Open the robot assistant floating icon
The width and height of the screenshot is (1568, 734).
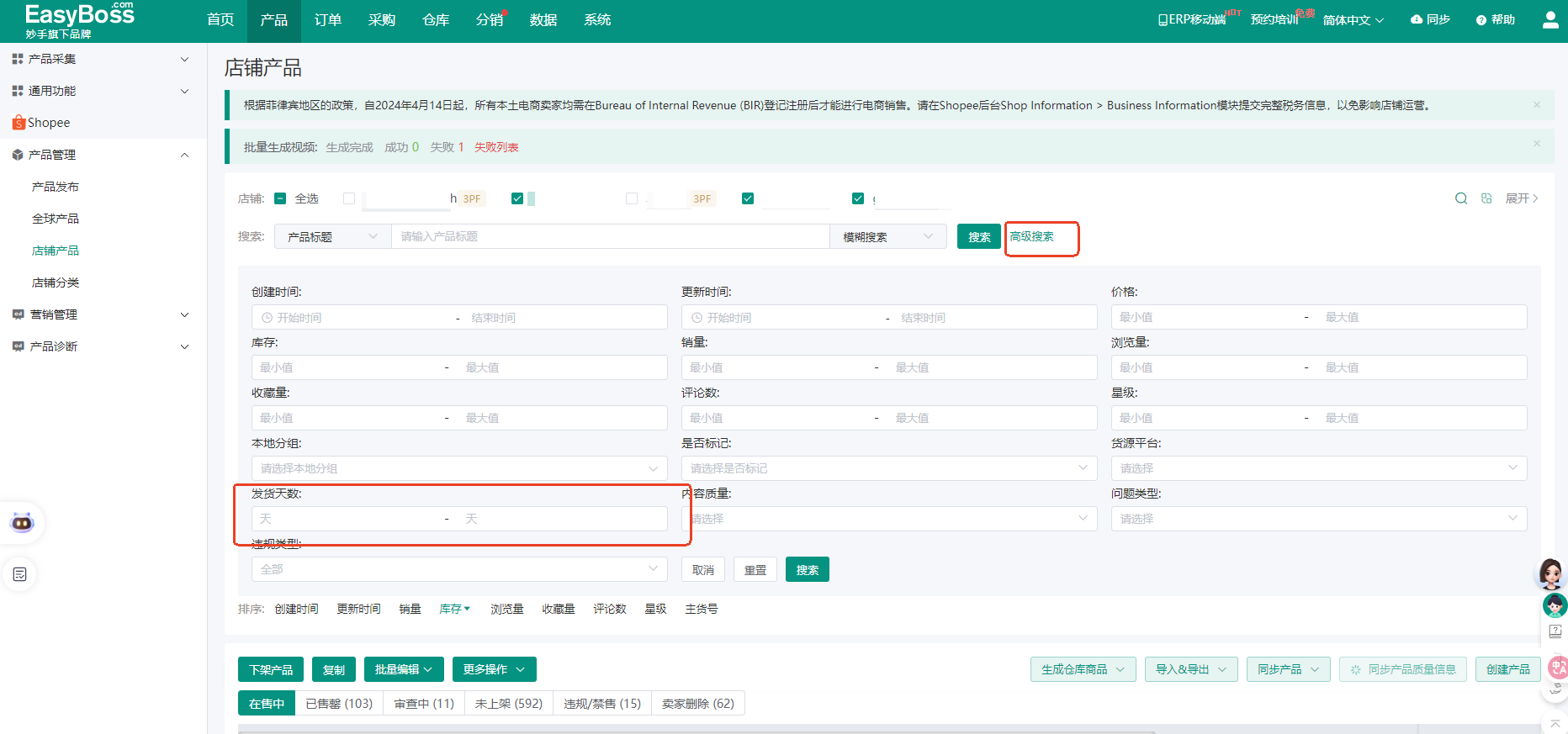[22, 523]
